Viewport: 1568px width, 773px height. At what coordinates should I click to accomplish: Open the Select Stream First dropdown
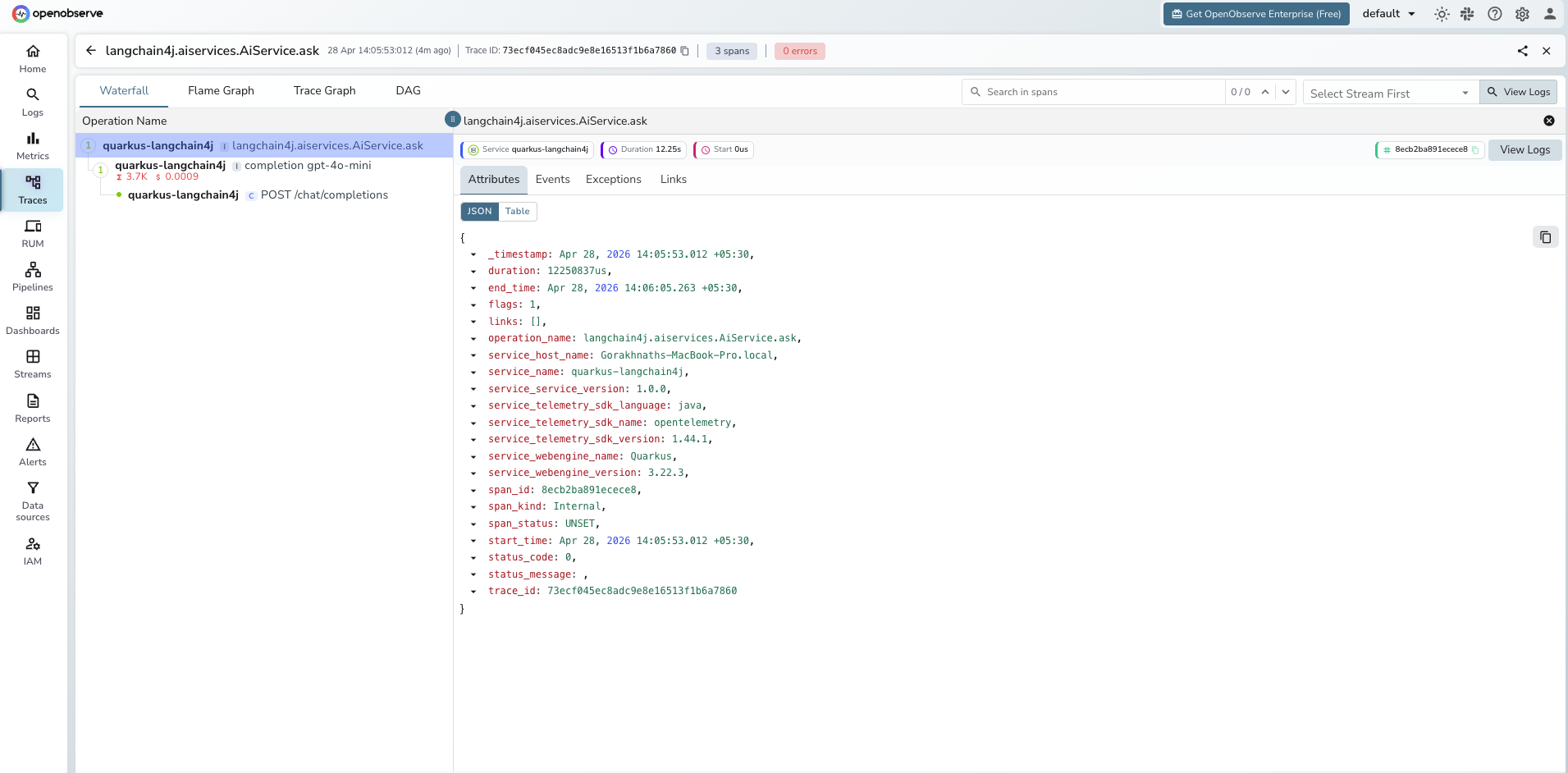tap(1388, 92)
